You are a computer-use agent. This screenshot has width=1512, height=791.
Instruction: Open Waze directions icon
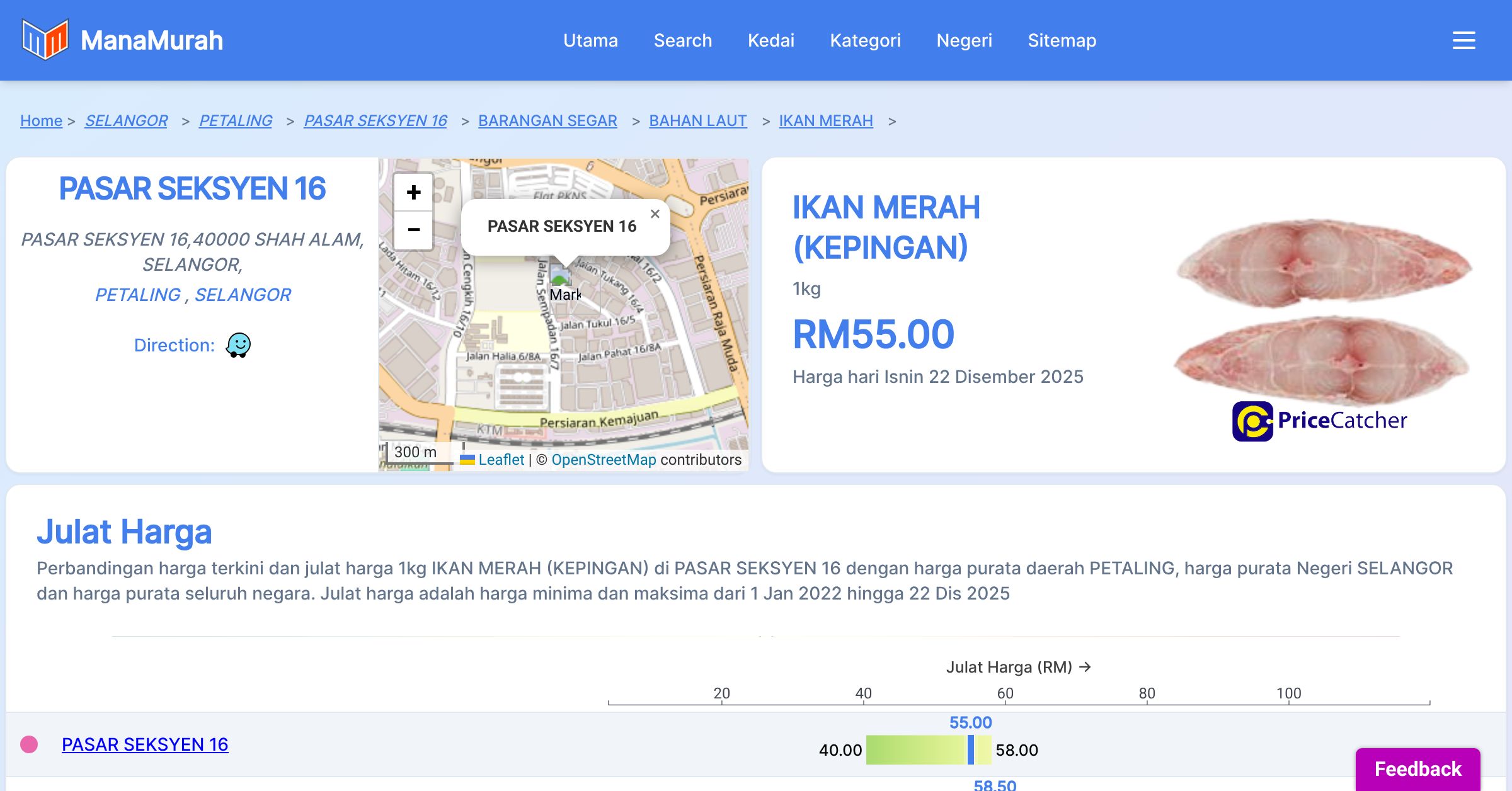coord(238,345)
